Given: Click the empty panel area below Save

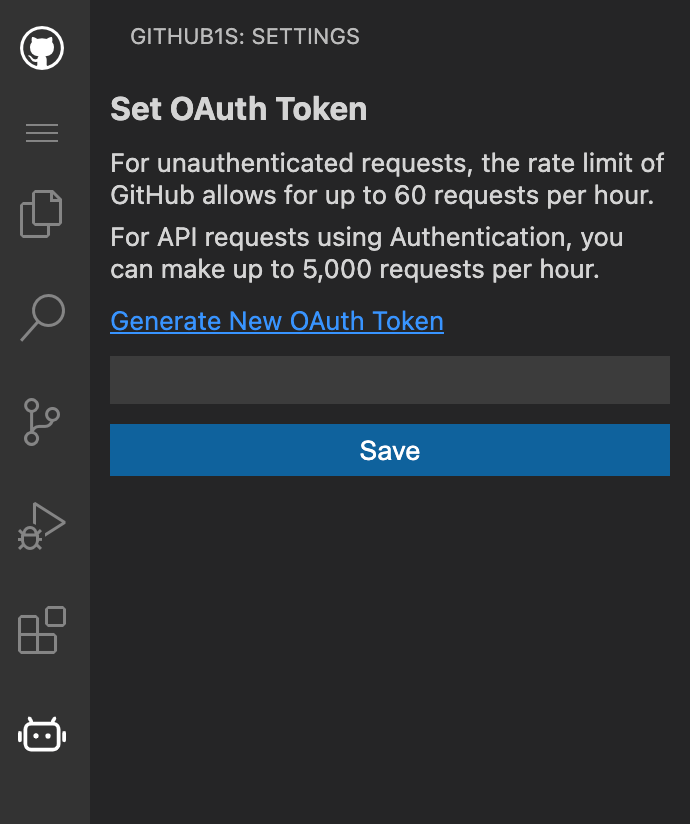Looking at the screenshot, I should point(390,646).
